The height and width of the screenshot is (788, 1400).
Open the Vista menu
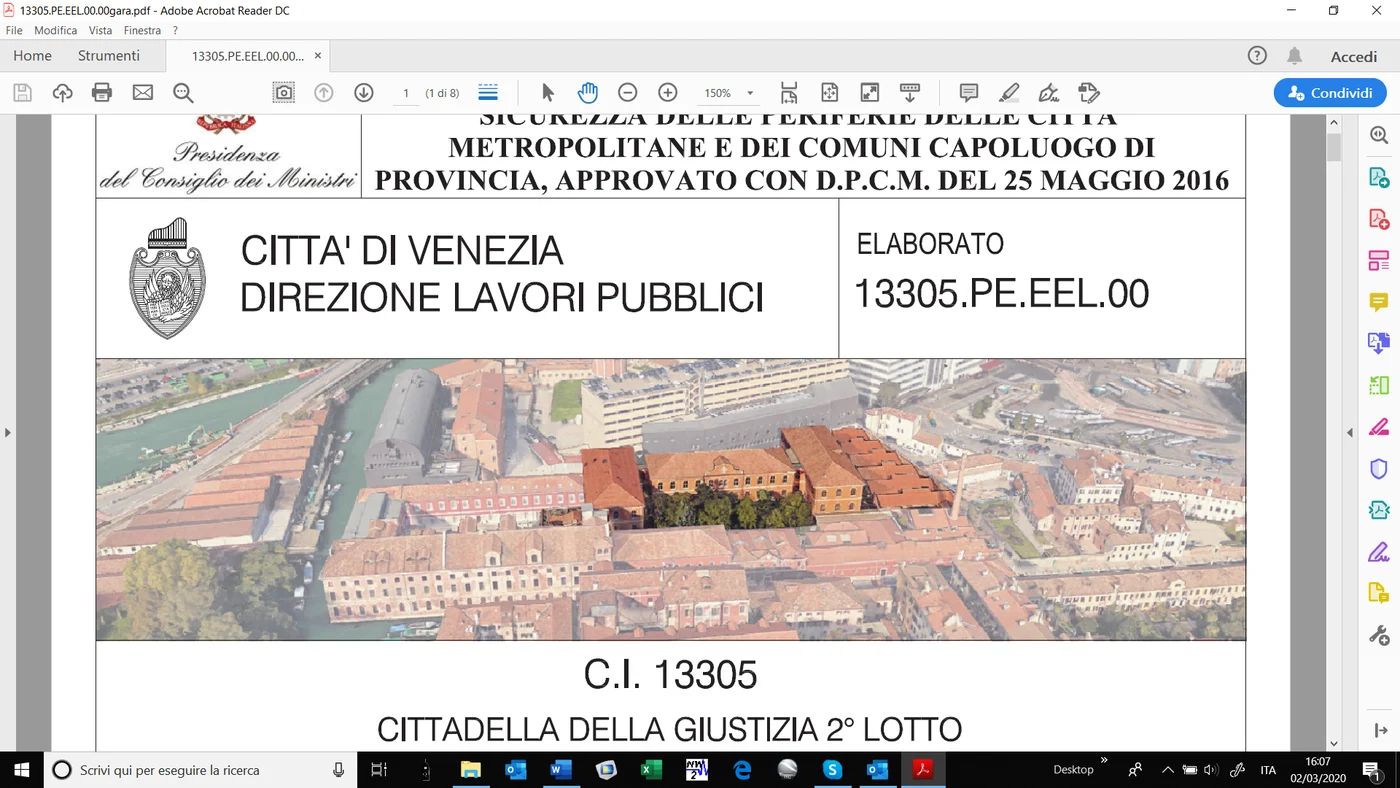point(100,31)
